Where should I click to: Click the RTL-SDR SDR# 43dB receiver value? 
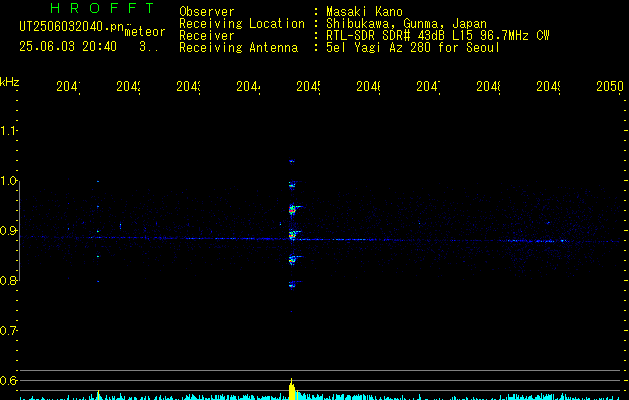[438, 36]
